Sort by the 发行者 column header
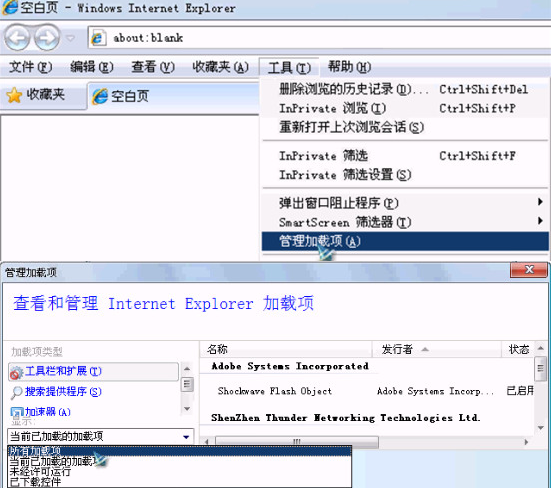The image size is (555, 488). coord(437,349)
